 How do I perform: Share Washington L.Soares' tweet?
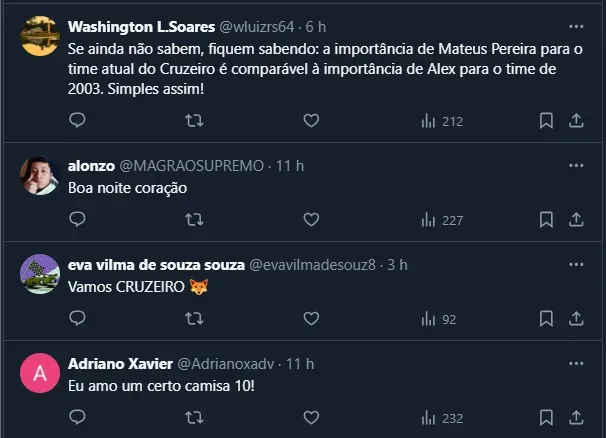click(576, 120)
